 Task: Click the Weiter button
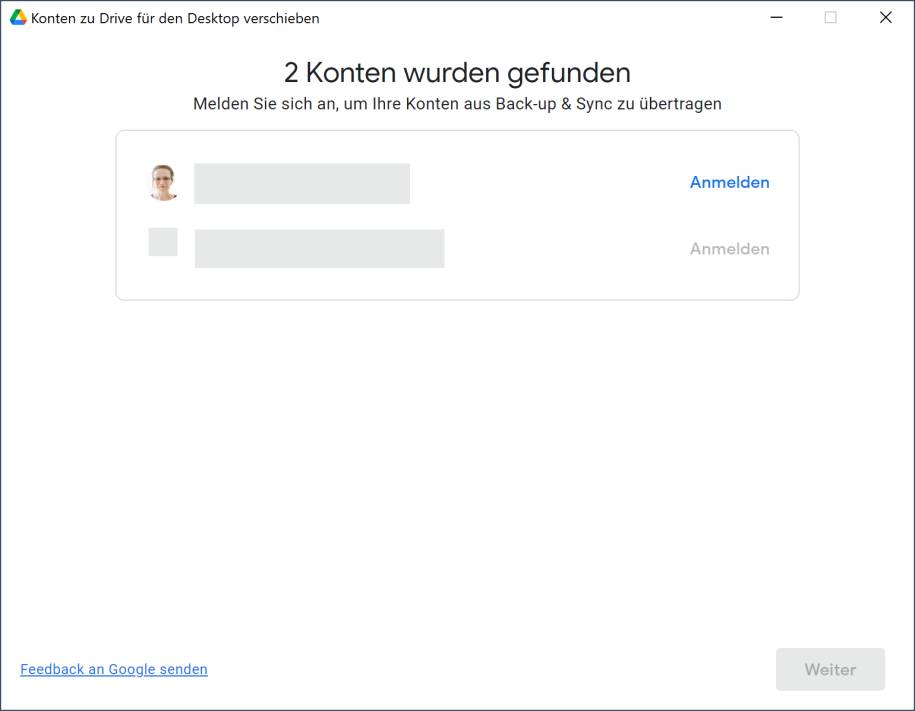(x=830, y=669)
